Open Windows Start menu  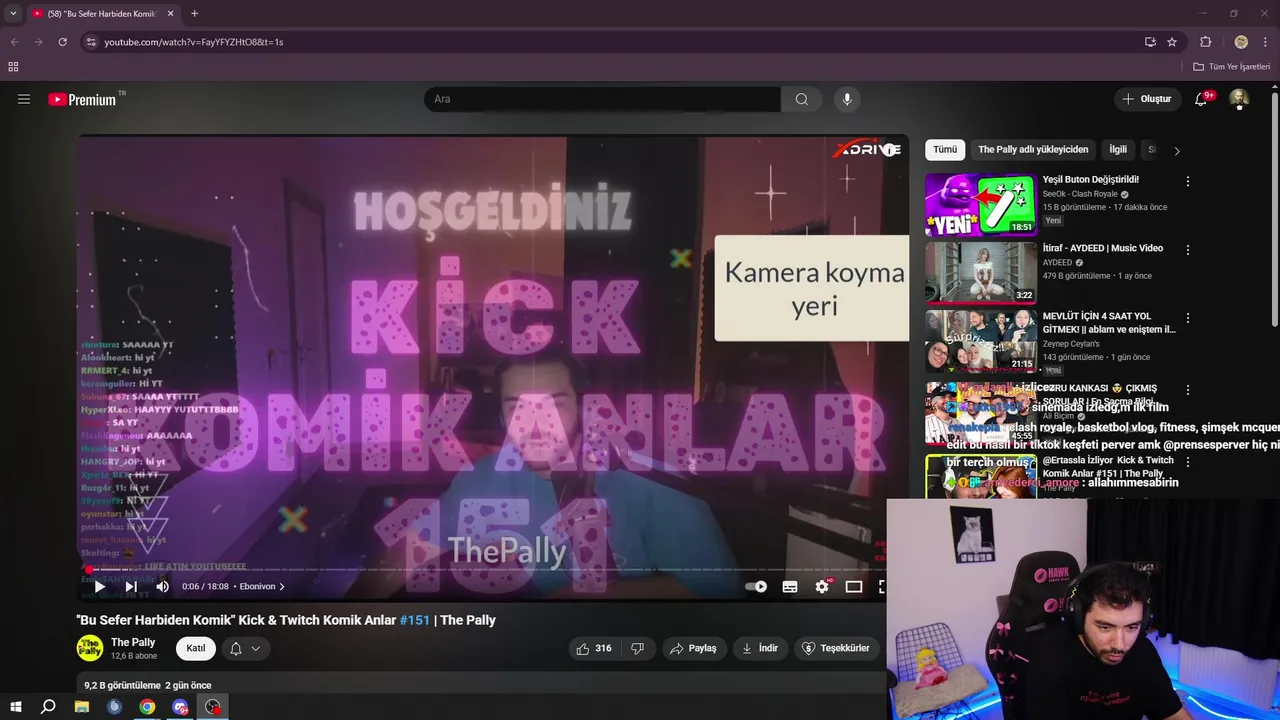pos(16,707)
